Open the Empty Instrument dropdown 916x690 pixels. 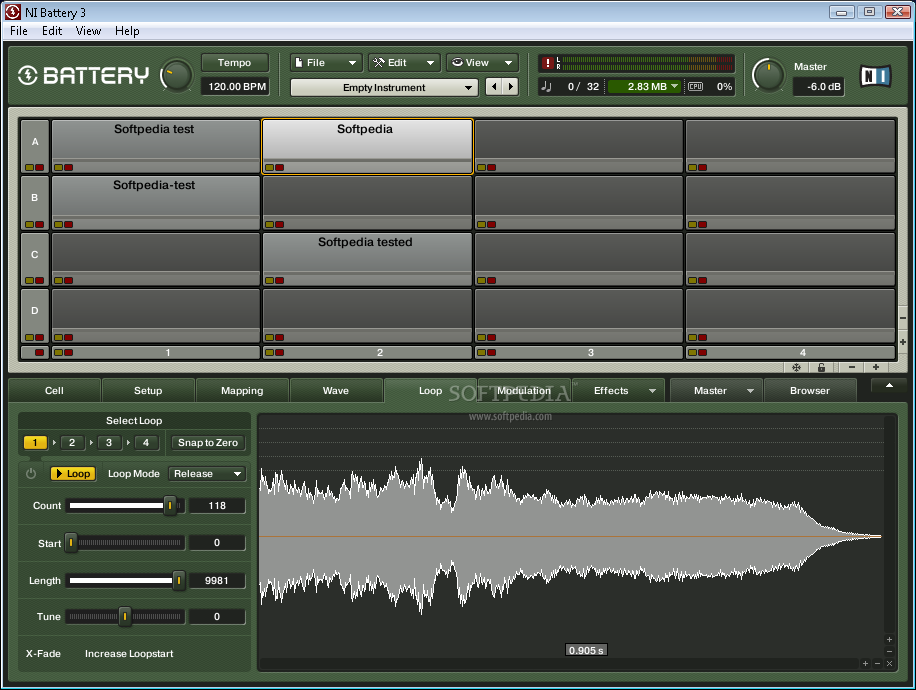click(x=384, y=87)
